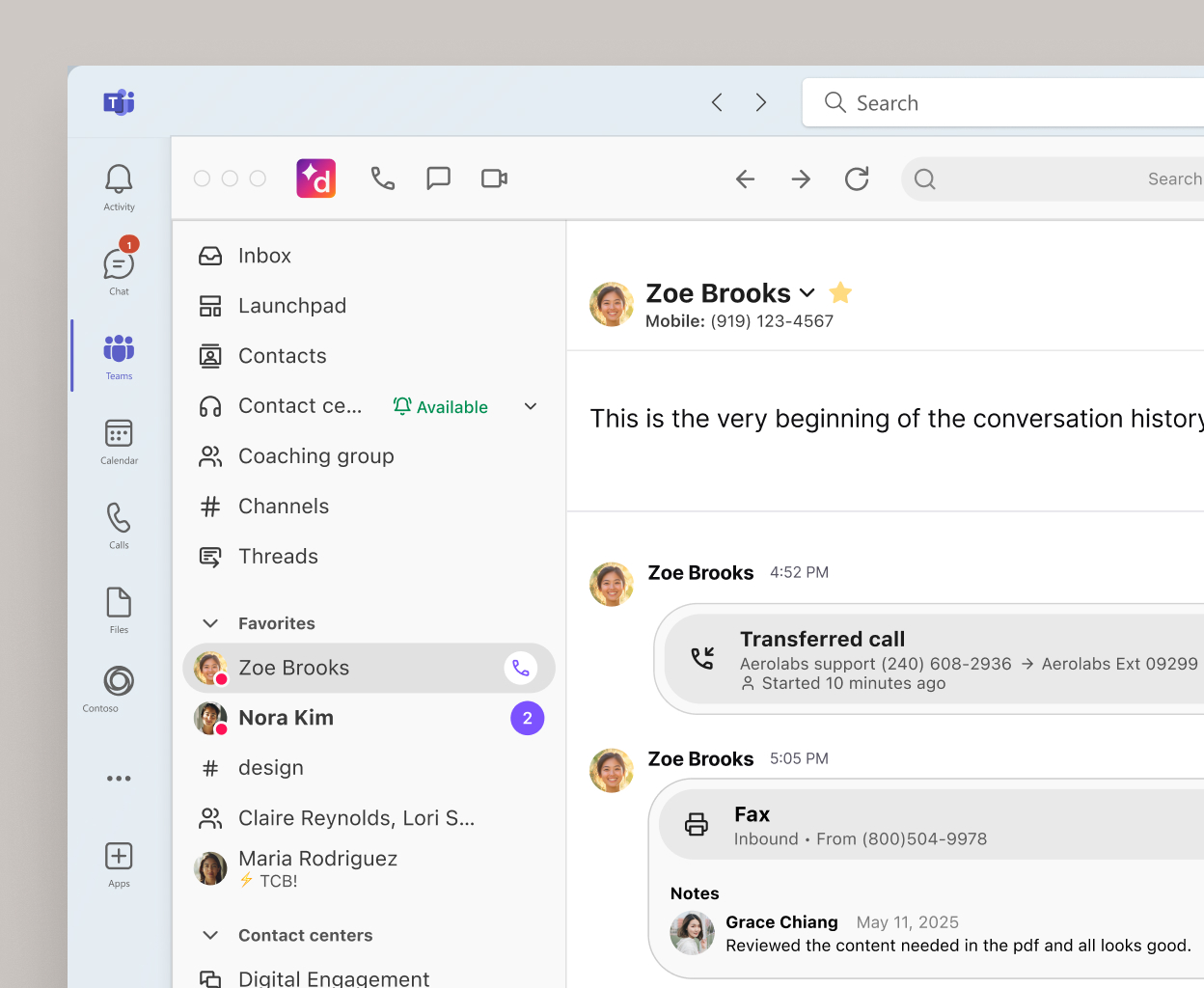
Task: Open Calls in the Teams sidebar
Action: coord(118,524)
